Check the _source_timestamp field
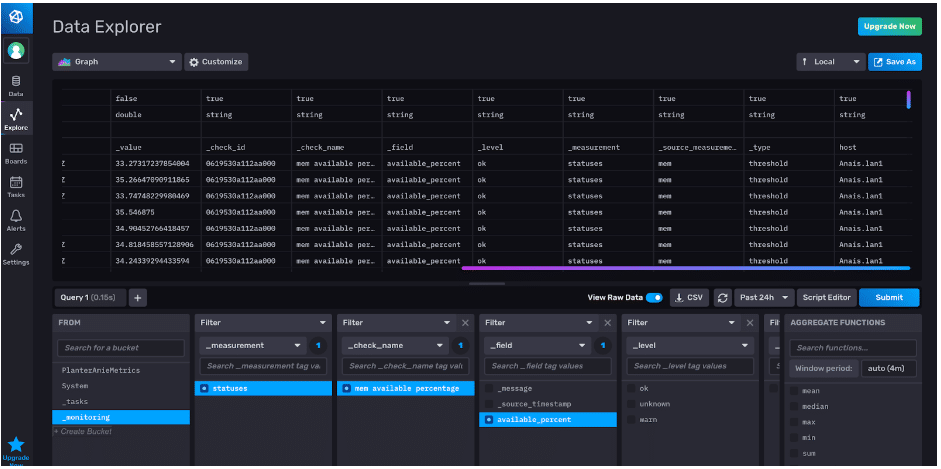The height and width of the screenshot is (469, 941). pos(490,404)
